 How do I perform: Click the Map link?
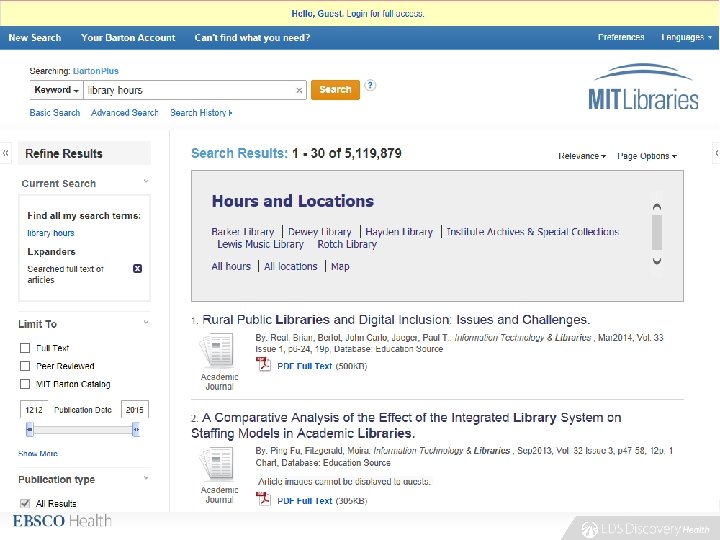coord(340,266)
